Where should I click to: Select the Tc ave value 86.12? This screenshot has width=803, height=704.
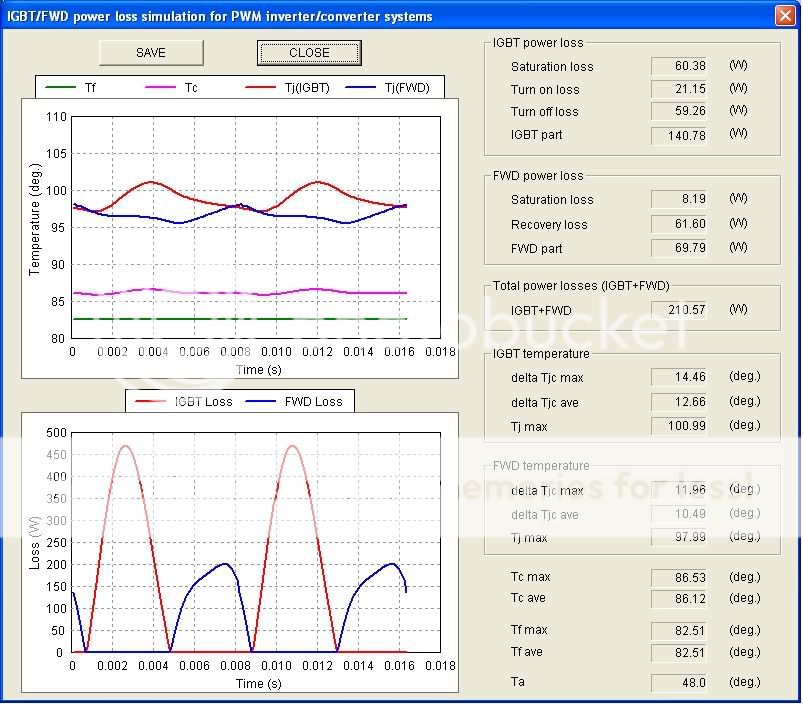(679, 599)
